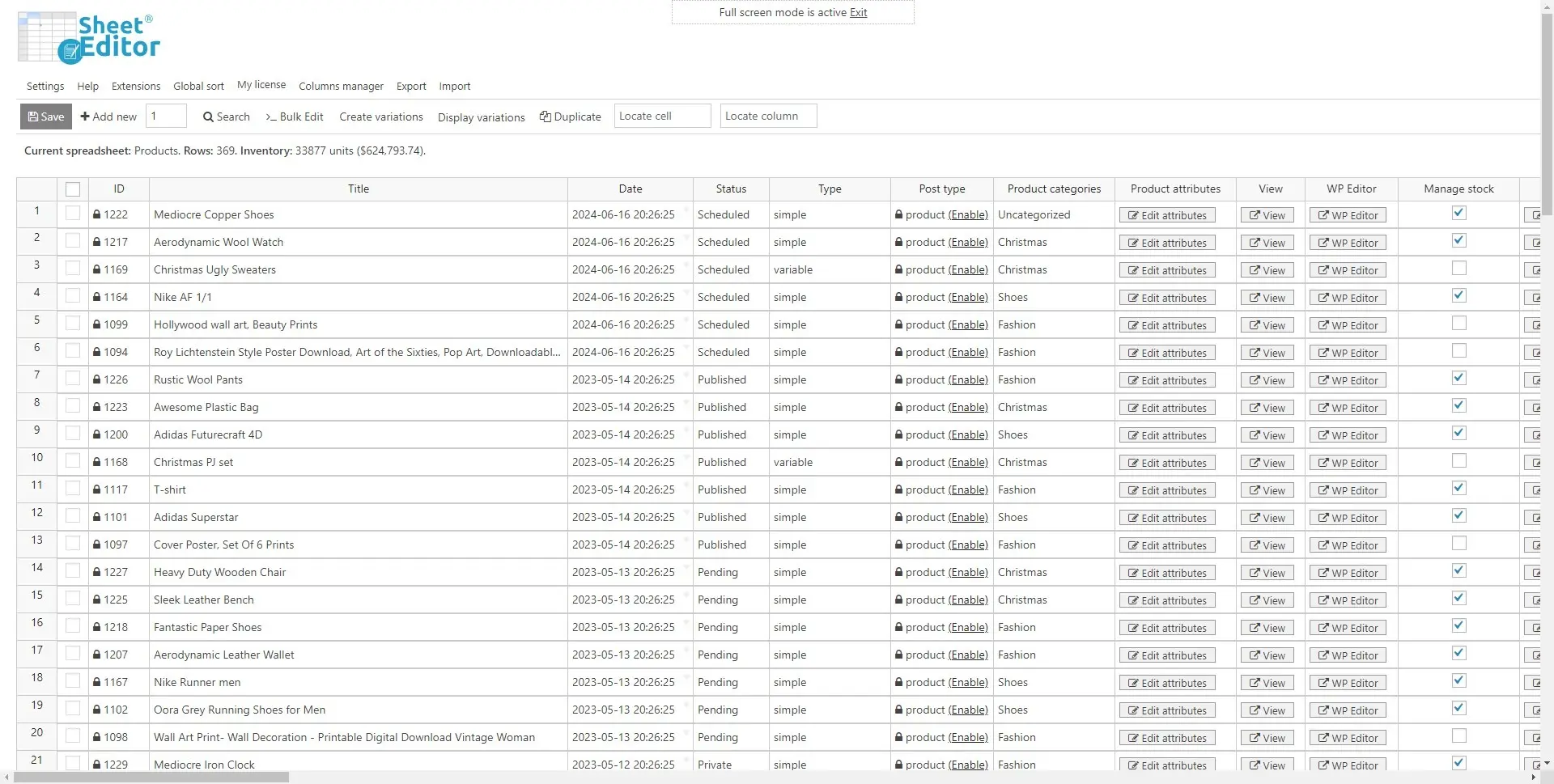The image size is (1554, 784).
Task: Toggle Manage stock for Christmas PJ set
Action: point(1458,460)
